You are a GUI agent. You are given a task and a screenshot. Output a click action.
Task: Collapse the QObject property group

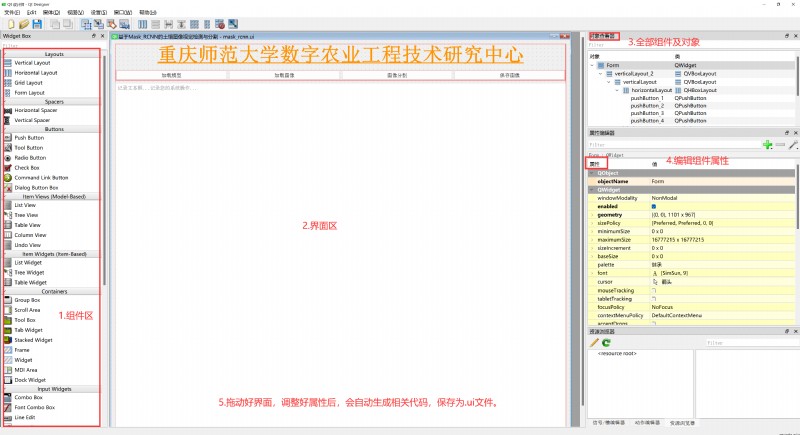[x=592, y=173]
